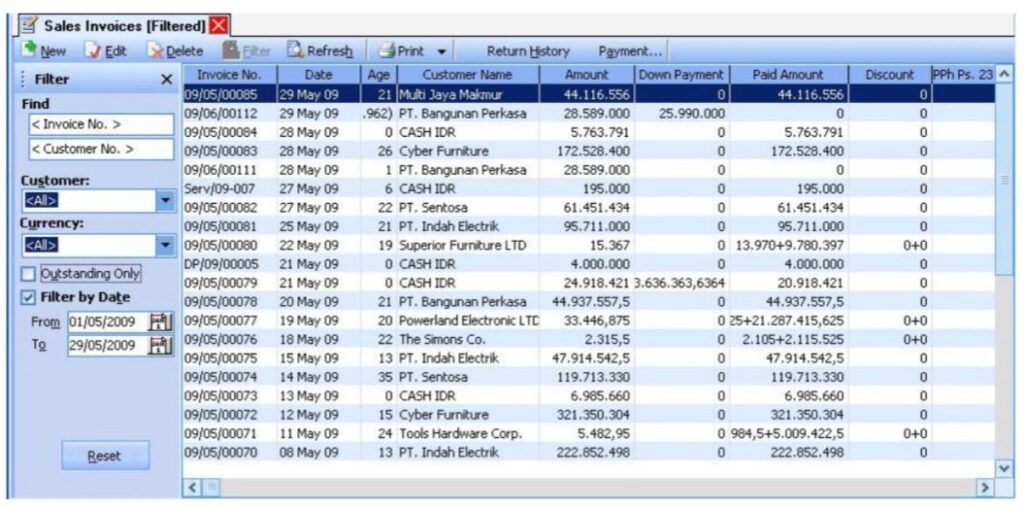Image resolution: width=1024 pixels, height=508 pixels.
Task: Sort by the Date column header
Action: (x=319, y=74)
